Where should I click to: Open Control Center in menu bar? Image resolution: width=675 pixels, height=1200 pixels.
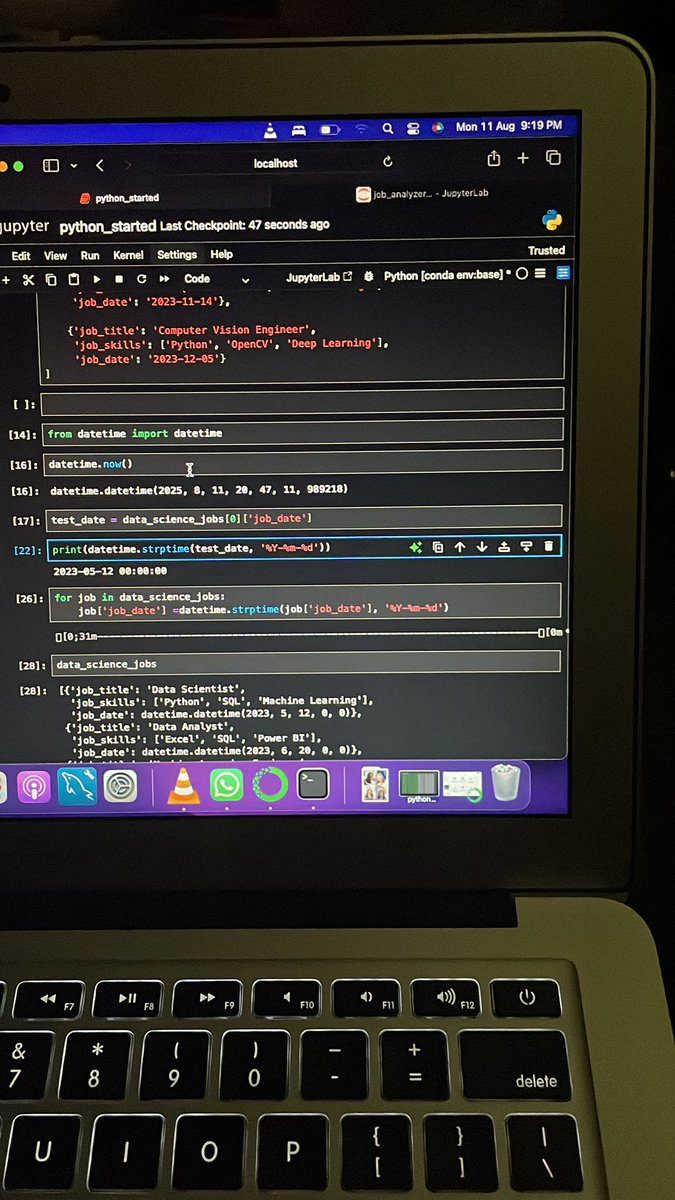coord(412,128)
